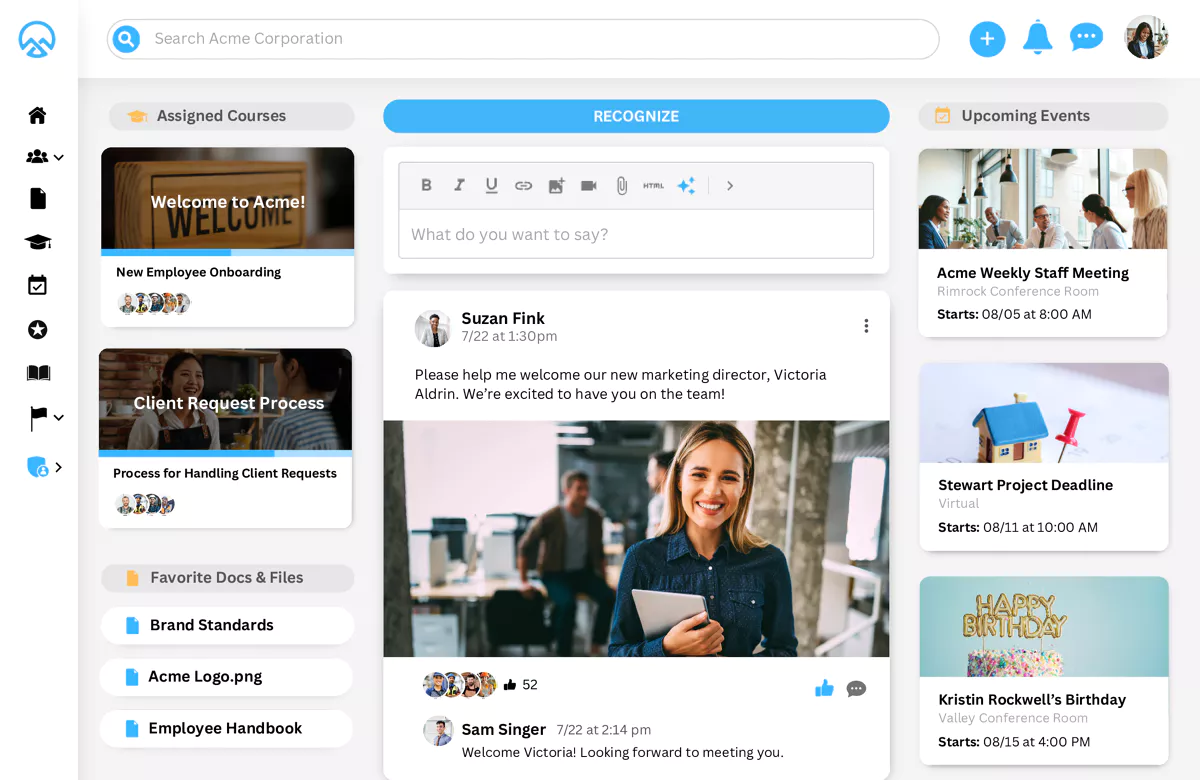Select the RECOGNIZE tab
This screenshot has width=1200, height=780.
click(x=636, y=116)
